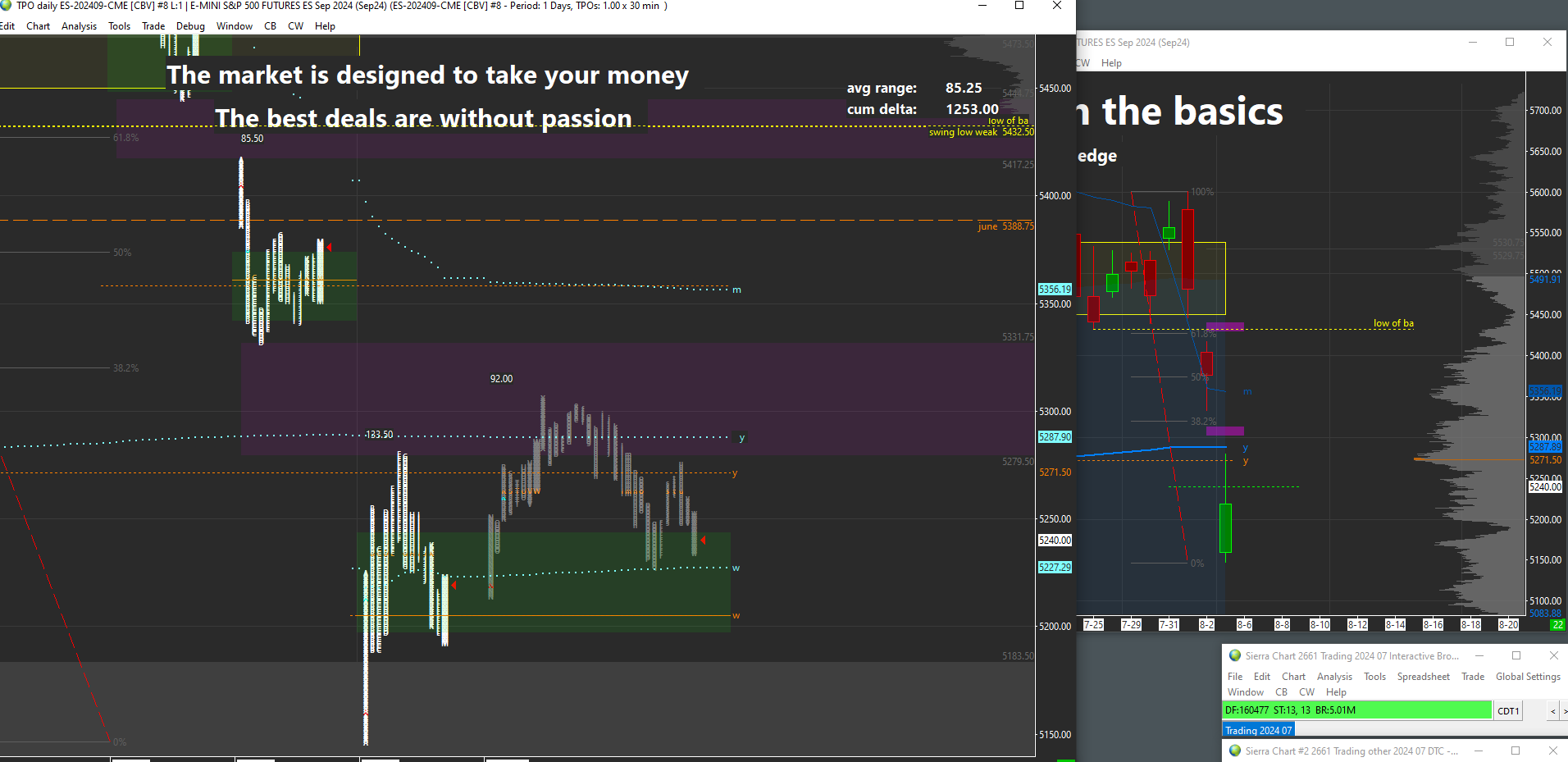Click the 5700.00 price label on right chart scale
Screen dimensions: 1568x762
click(1545, 111)
